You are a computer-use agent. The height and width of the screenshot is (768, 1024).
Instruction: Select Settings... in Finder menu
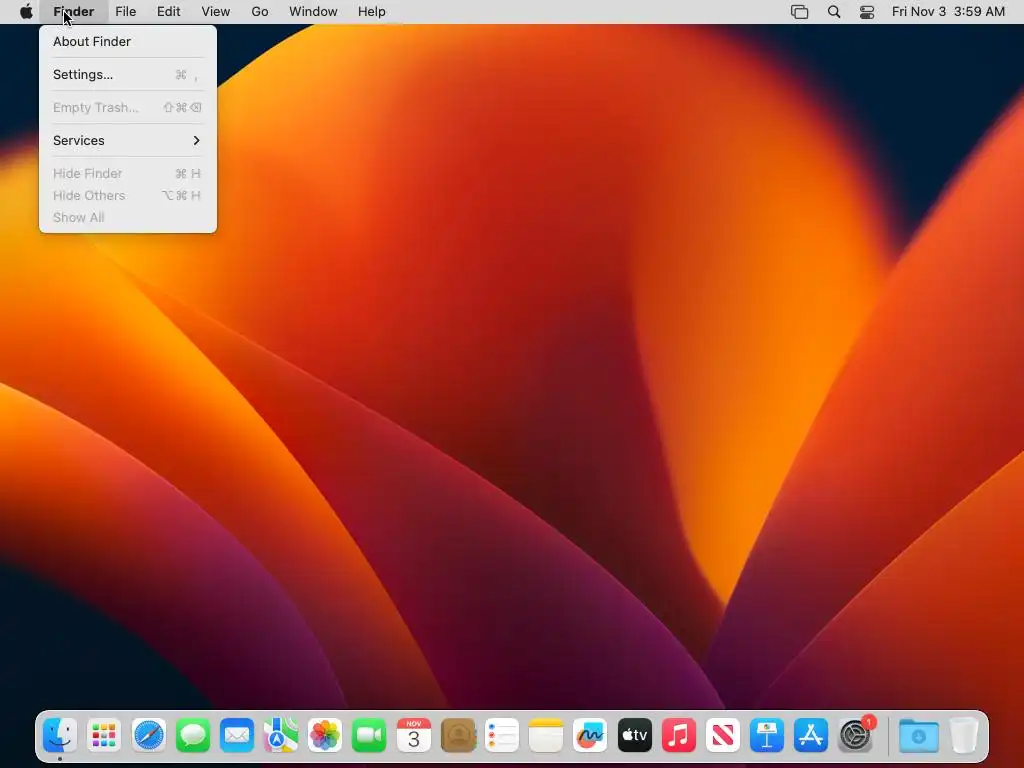pos(128,74)
